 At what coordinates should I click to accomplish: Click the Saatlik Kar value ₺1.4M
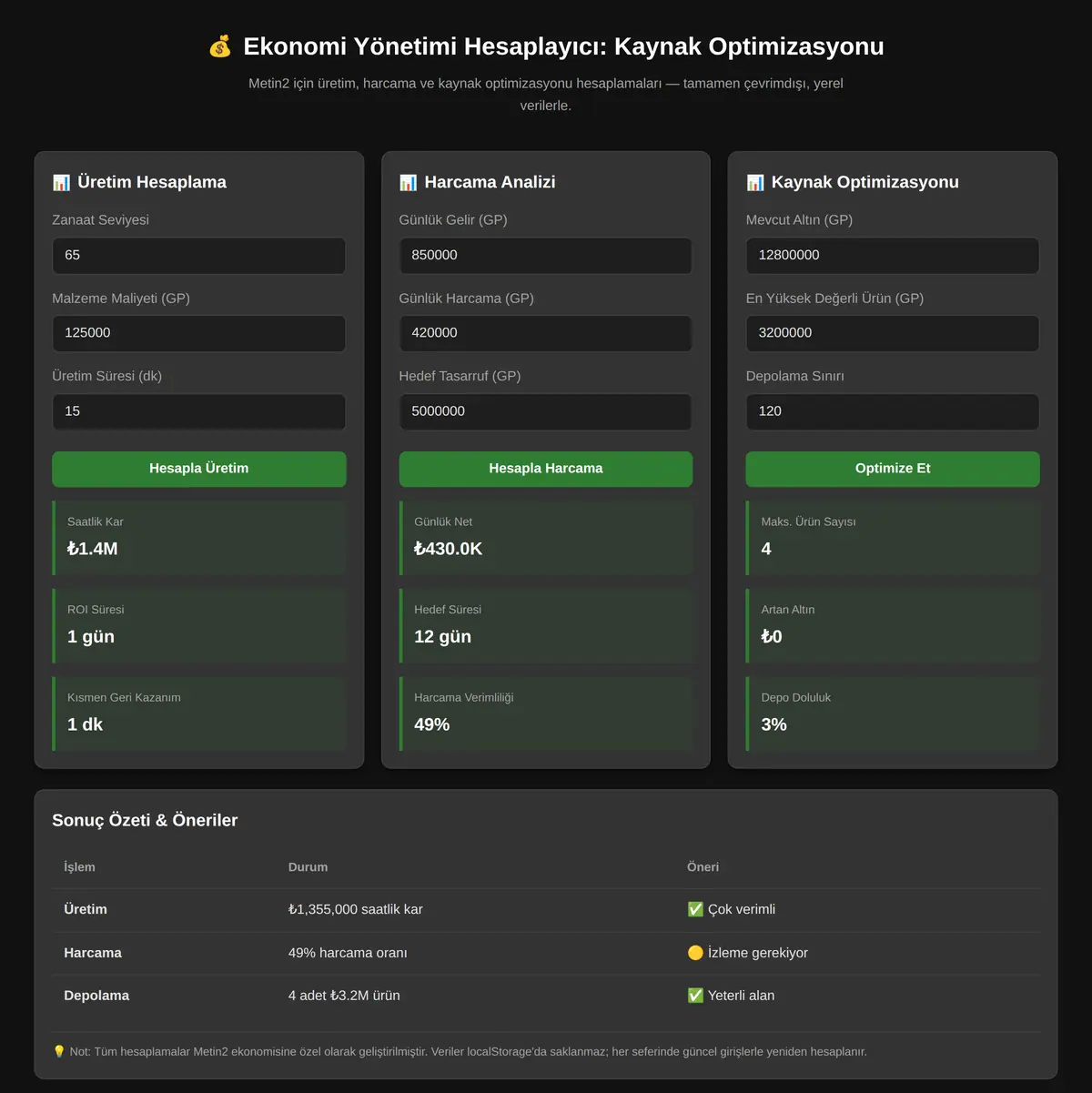93,549
